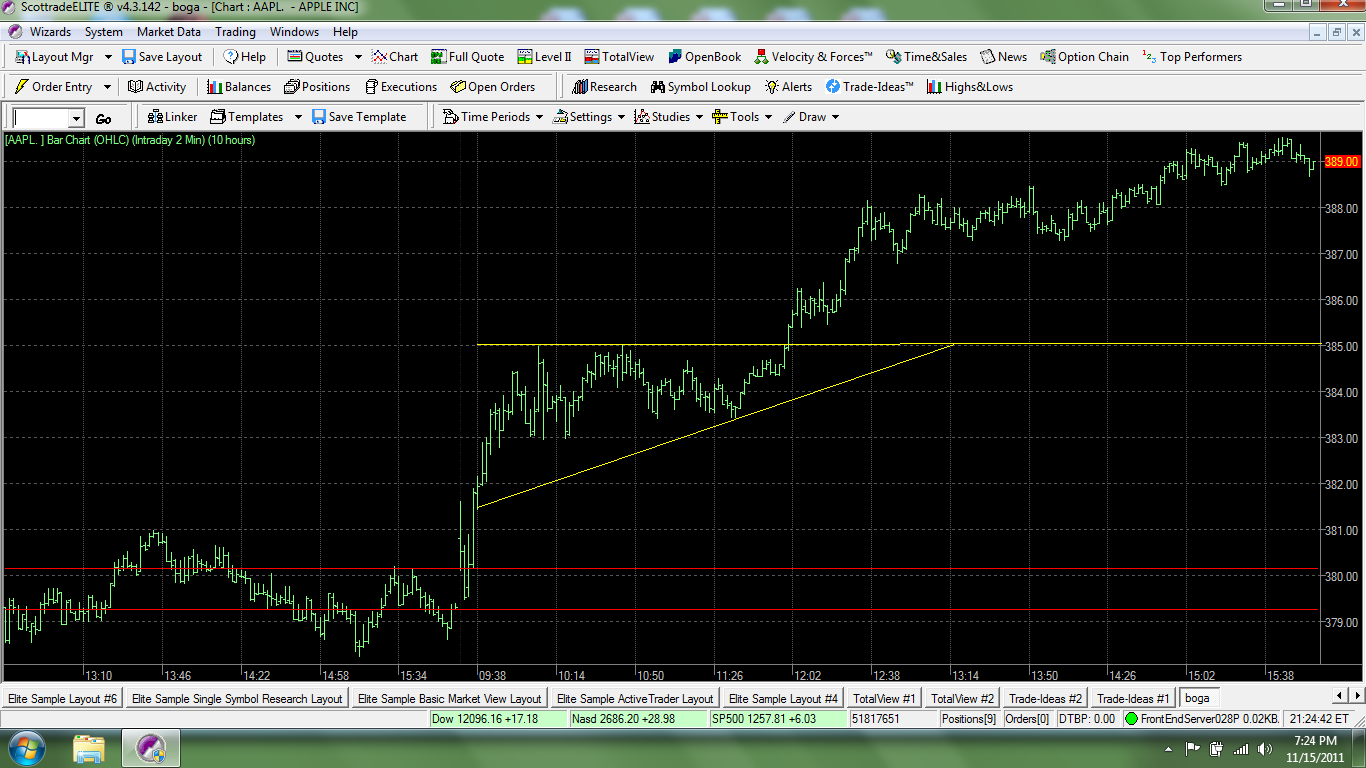Click the layout tabs scroll-left arrow
This screenshot has height=768, width=1366.
click(1339, 697)
